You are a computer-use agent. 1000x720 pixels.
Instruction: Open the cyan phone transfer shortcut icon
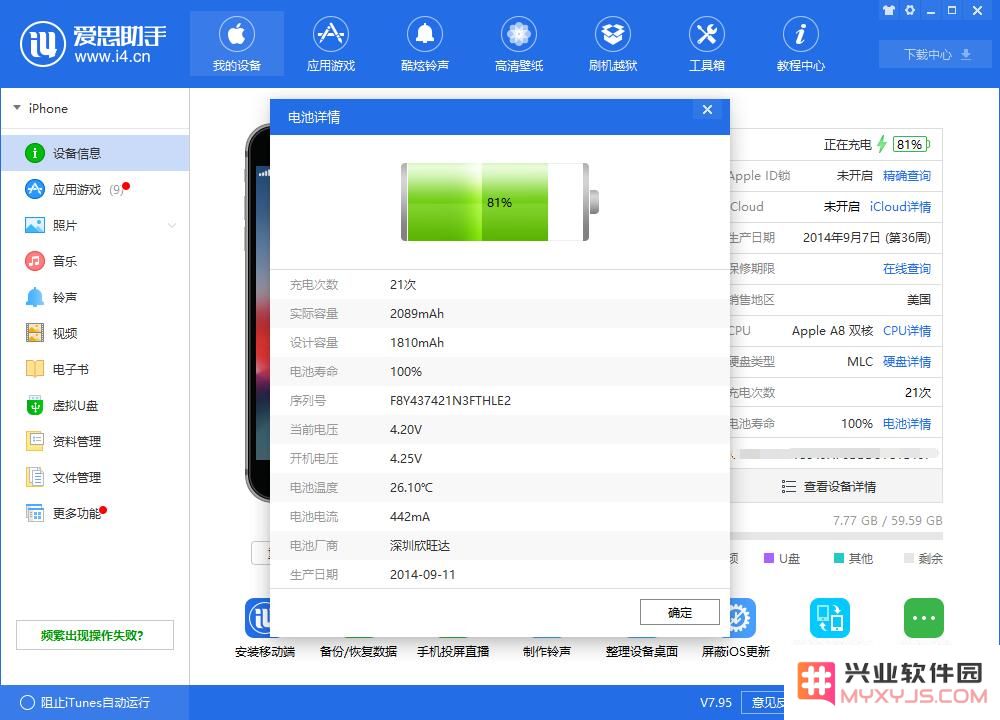coord(830,617)
